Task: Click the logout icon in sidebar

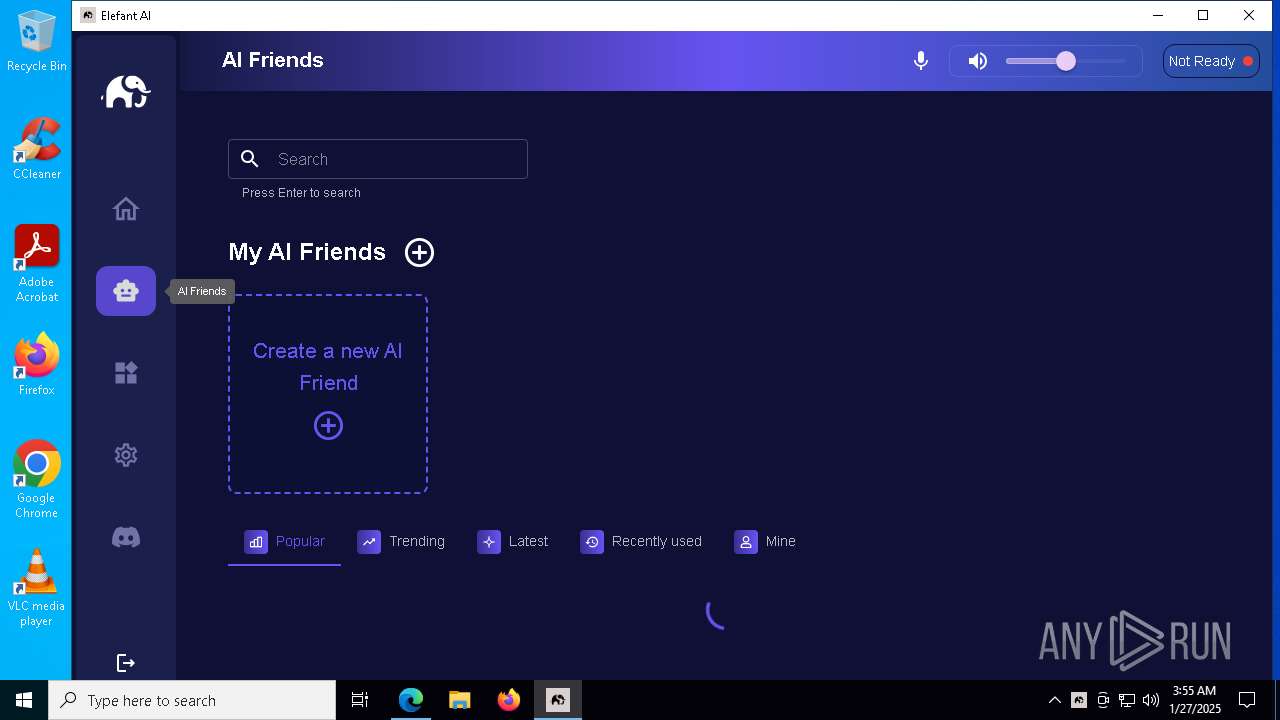Action: 126,662
